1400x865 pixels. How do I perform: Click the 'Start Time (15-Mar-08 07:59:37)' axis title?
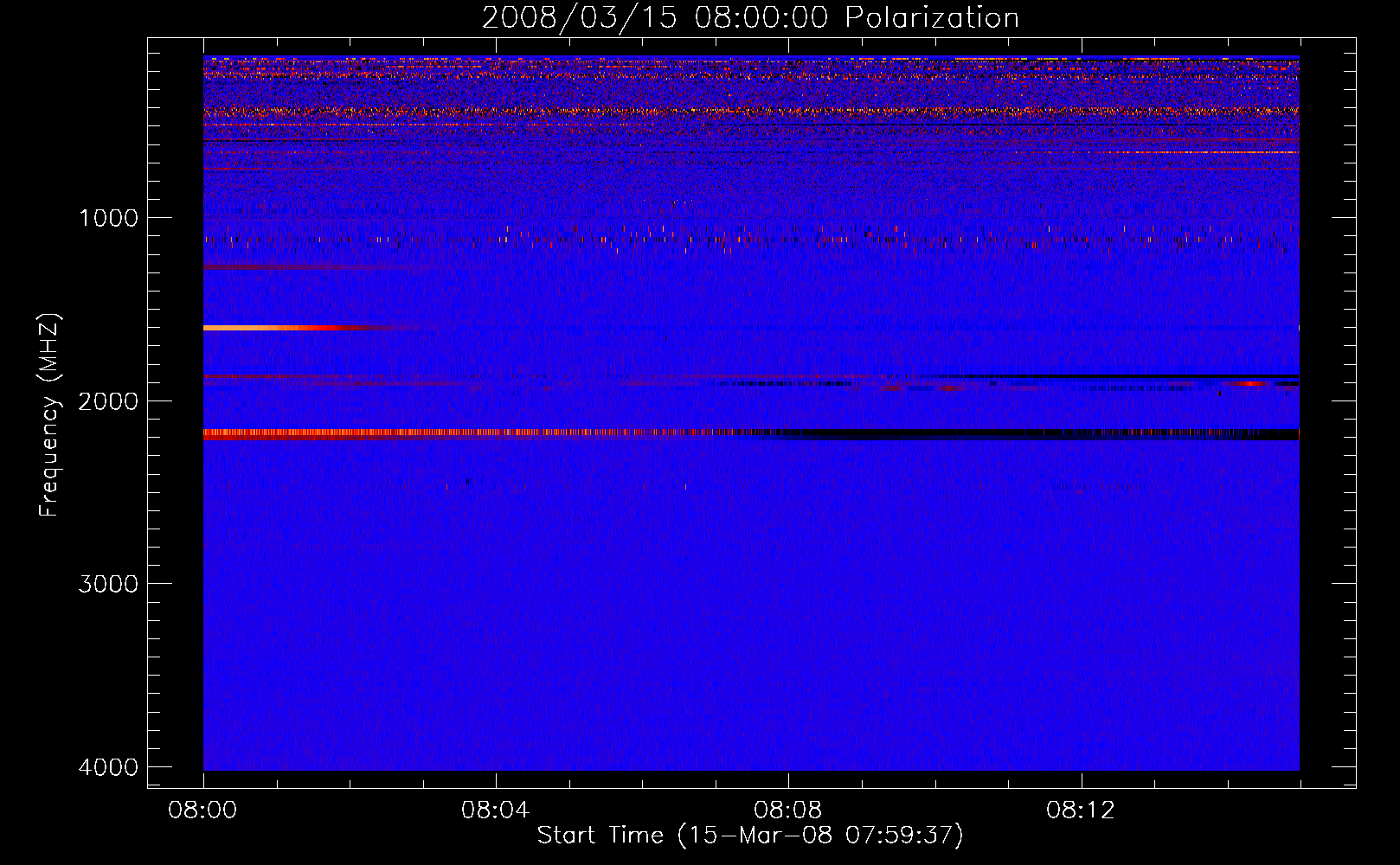pyautogui.click(x=750, y=836)
